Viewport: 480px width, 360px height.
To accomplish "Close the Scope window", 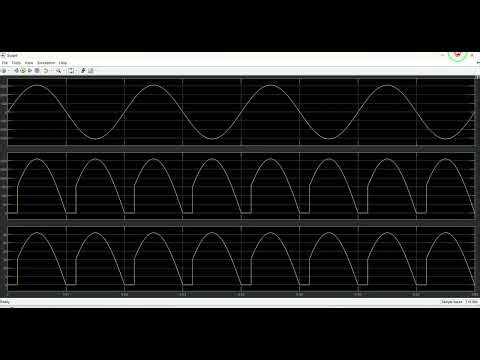I will (x=472, y=55).
